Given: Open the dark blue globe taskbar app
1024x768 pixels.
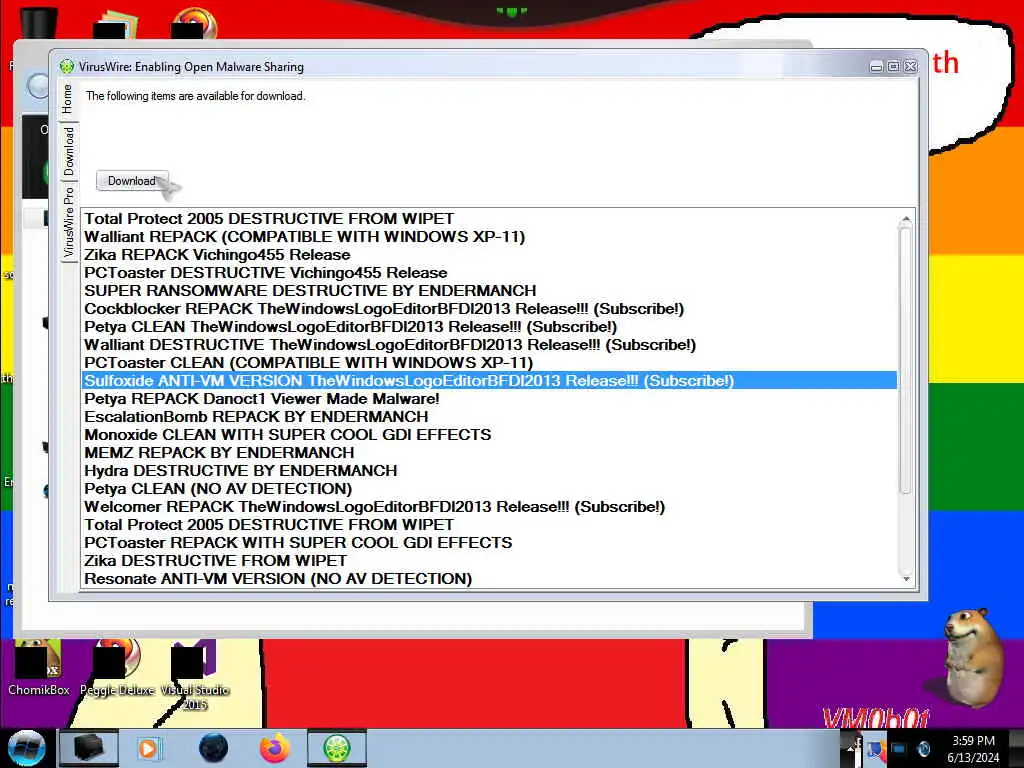Looking at the screenshot, I should [x=214, y=748].
